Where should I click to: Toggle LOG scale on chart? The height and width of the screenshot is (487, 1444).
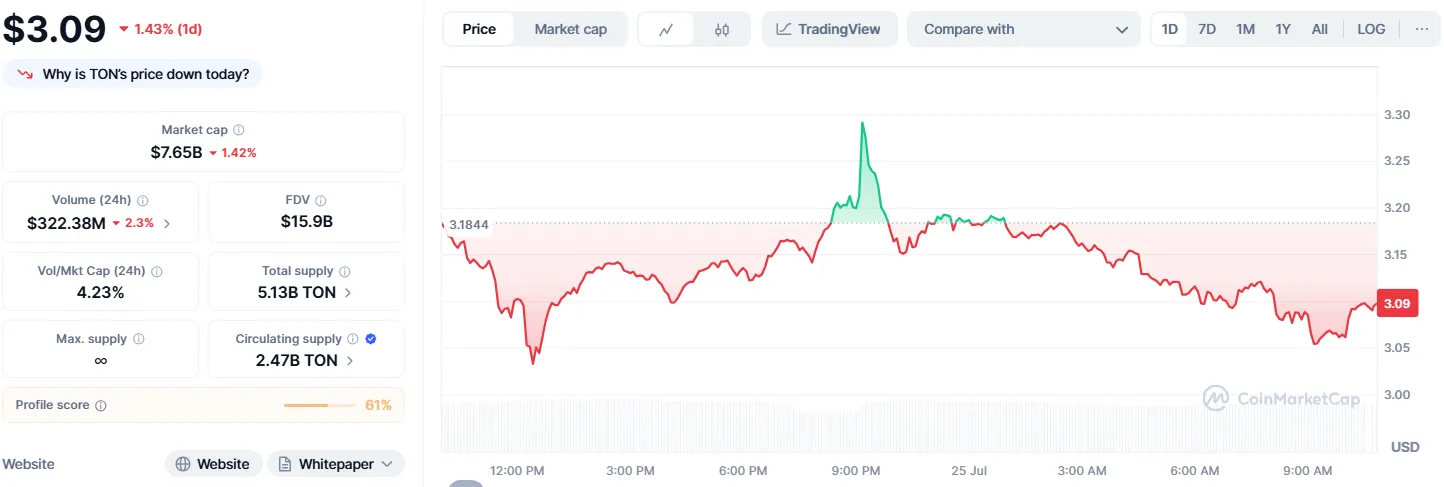pos(1371,29)
